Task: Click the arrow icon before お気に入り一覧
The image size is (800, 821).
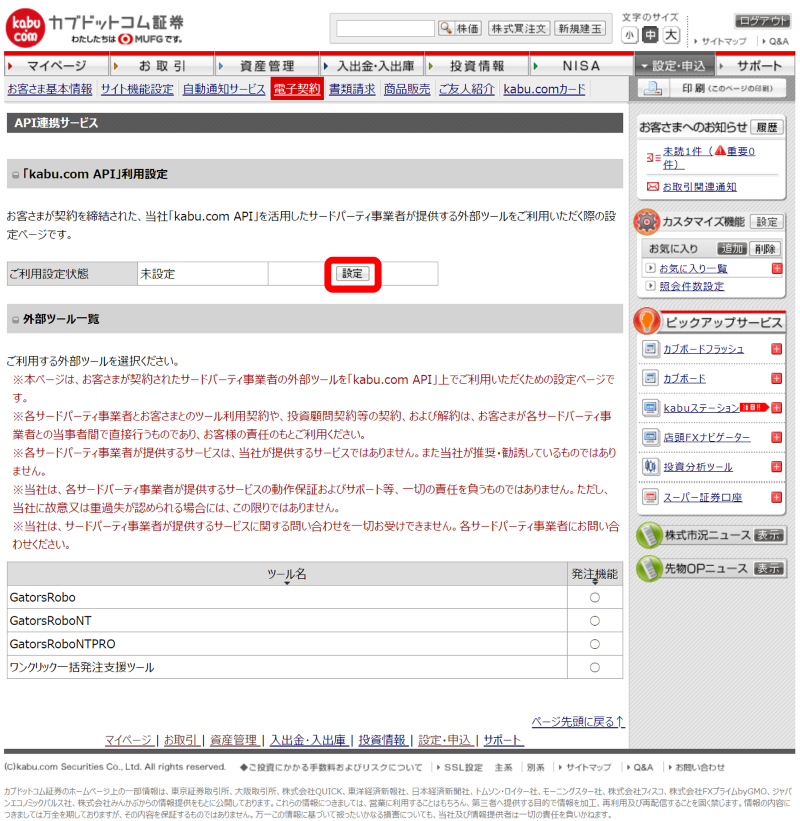Action: click(x=650, y=268)
